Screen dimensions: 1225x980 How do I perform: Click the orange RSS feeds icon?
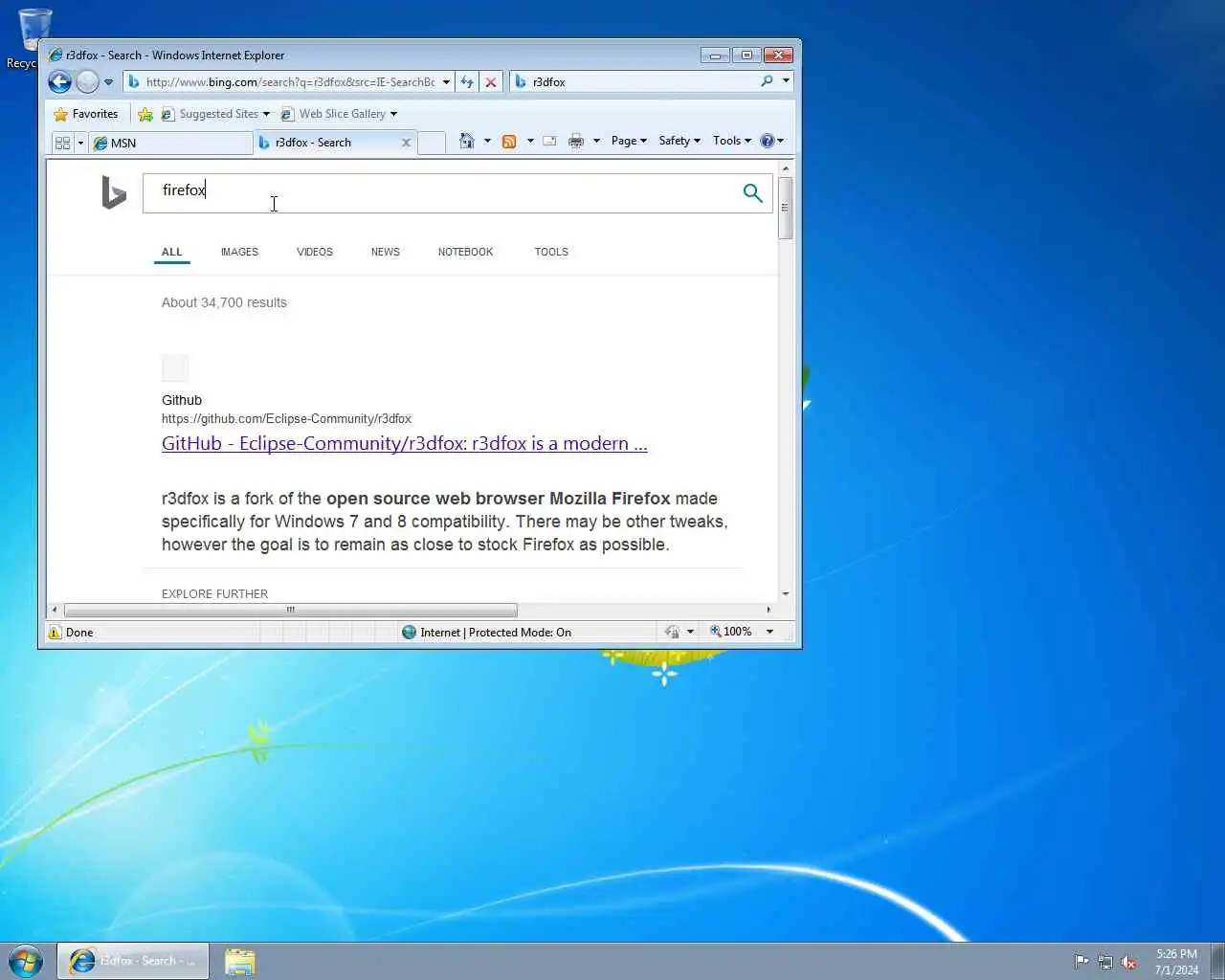(x=509, y=141)
